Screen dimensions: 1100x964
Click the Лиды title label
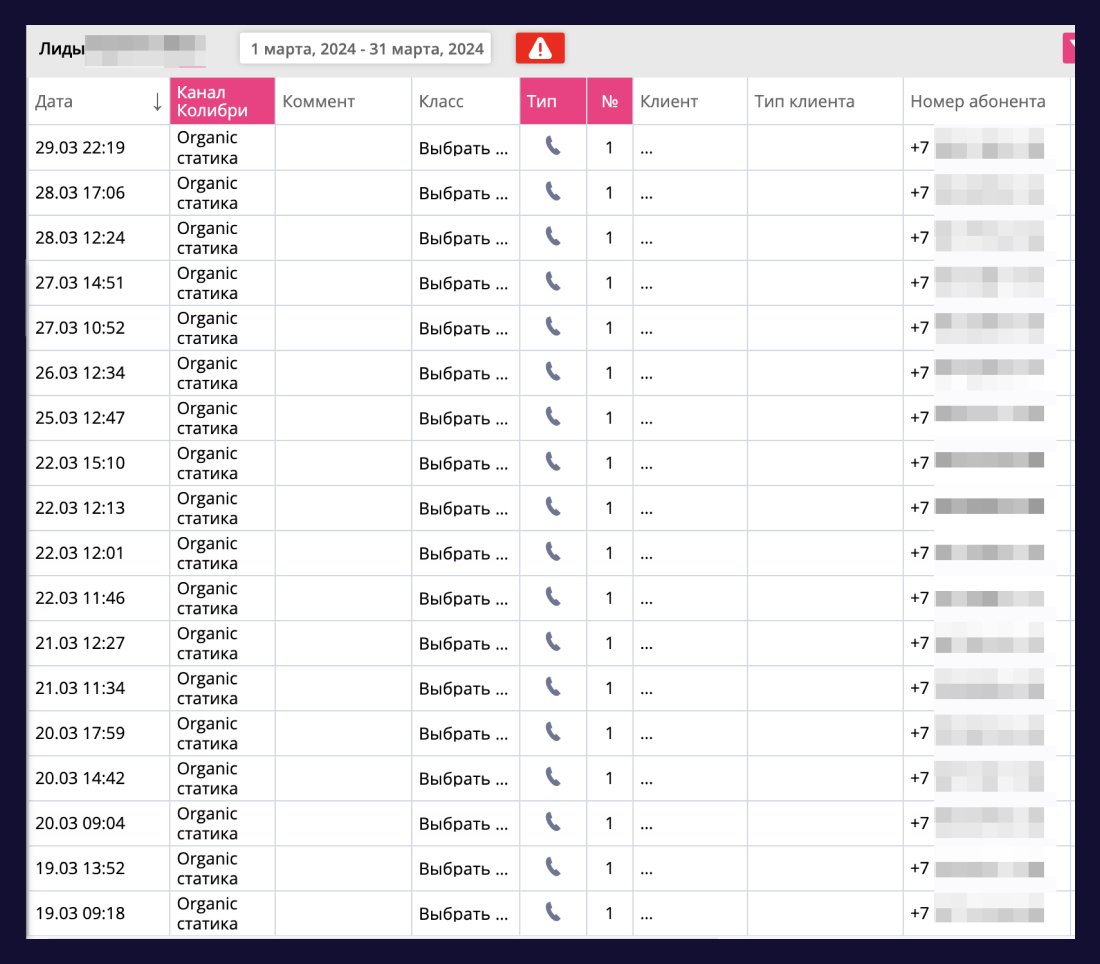62,48
